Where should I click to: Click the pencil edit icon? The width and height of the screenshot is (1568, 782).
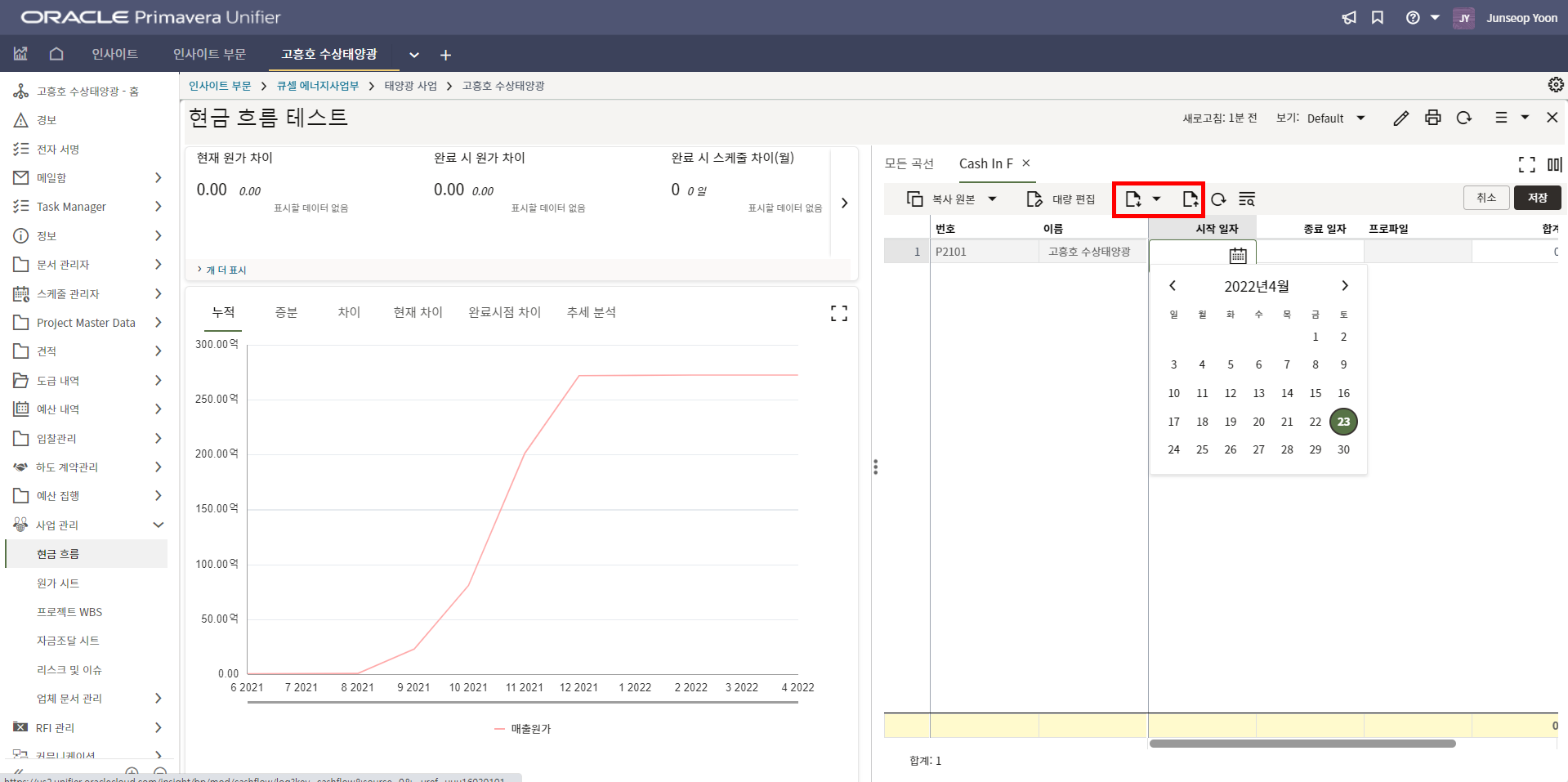(x=1400, y=118)
